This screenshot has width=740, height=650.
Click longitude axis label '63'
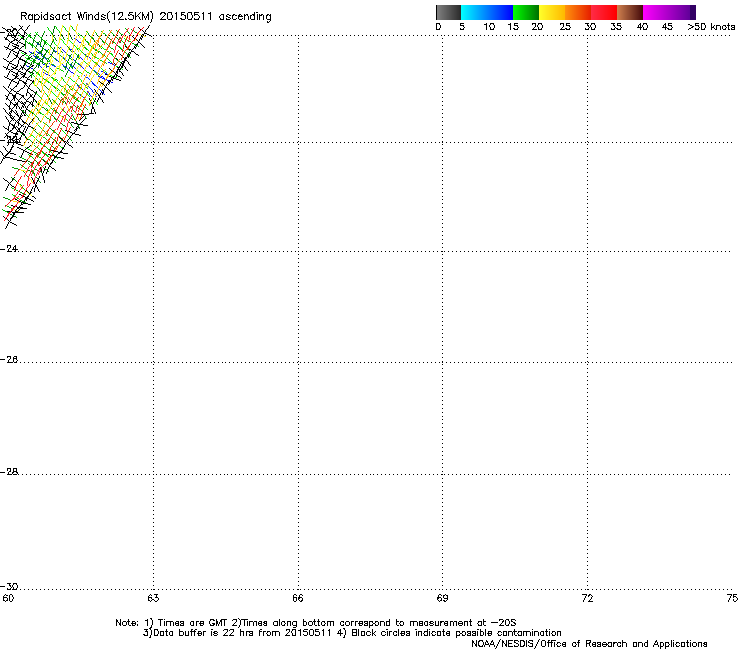click(153, 599)
